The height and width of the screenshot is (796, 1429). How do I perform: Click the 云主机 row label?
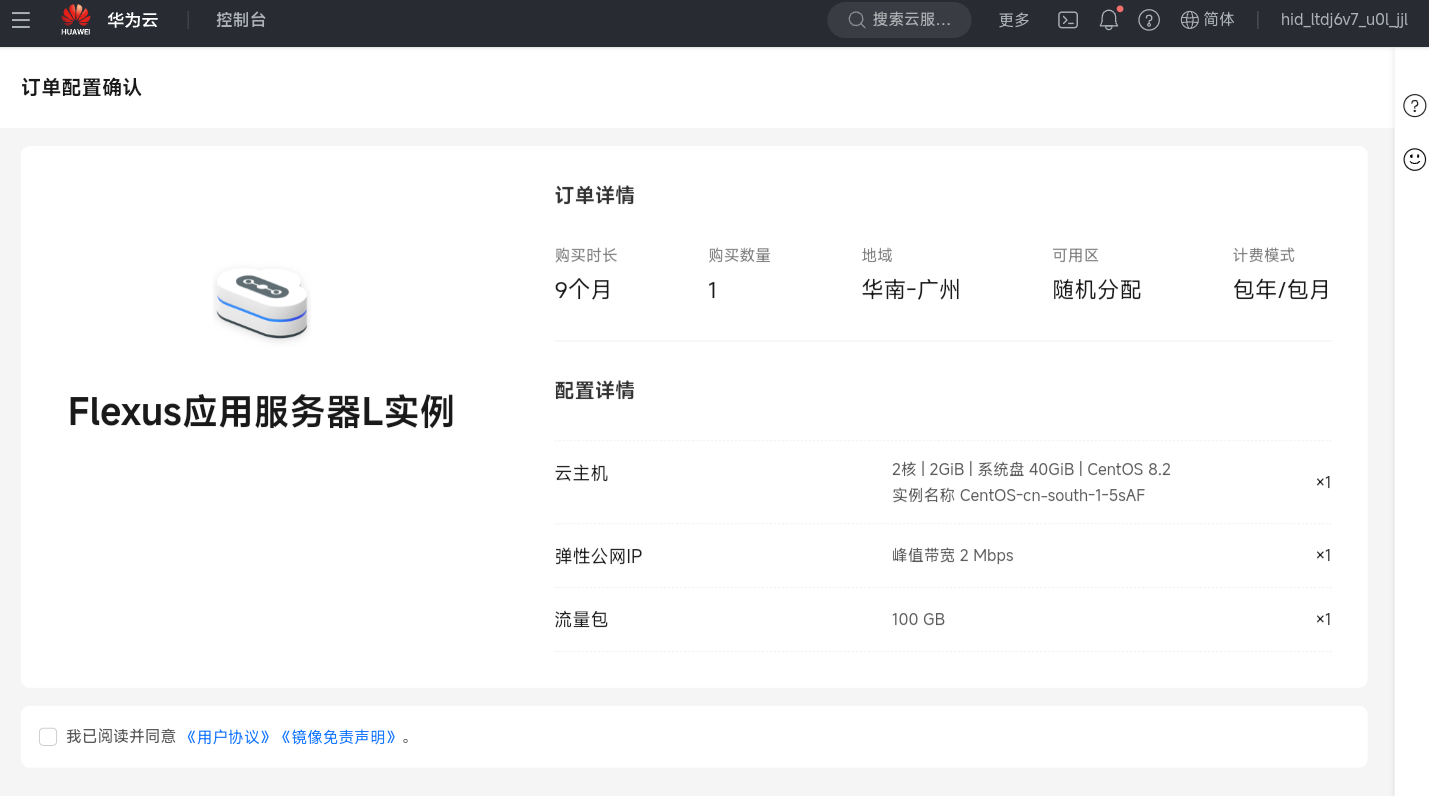[581, 473]
